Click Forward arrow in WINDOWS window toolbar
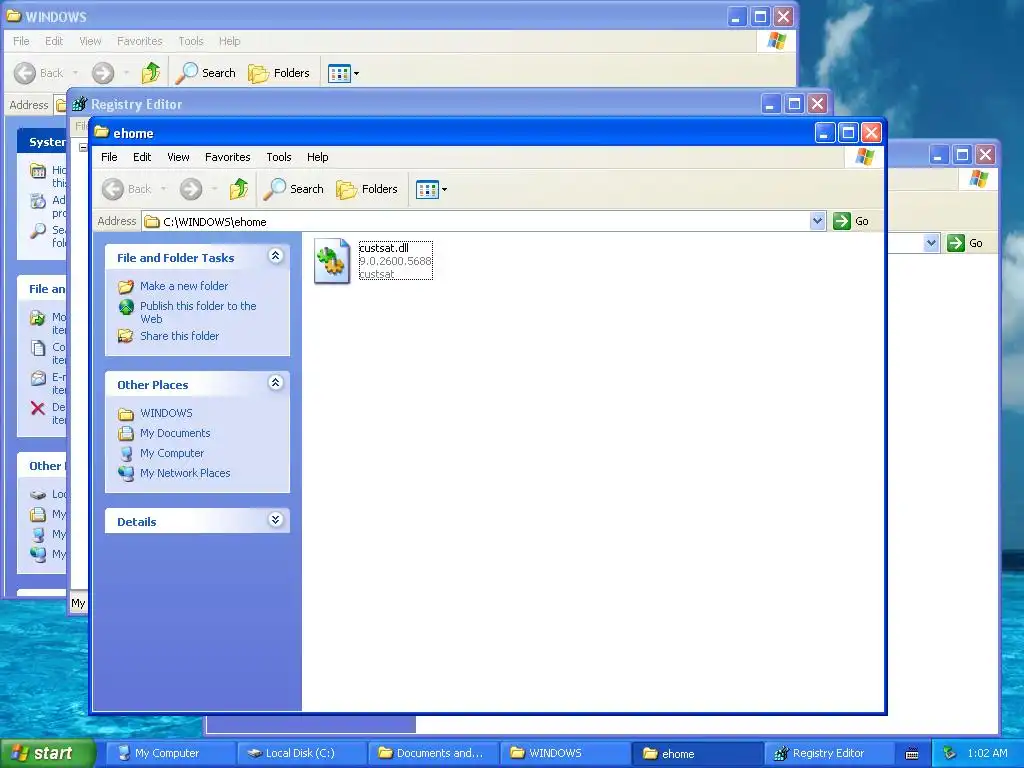The height and width of the screenshot is (768, 1024). pyautogui.click(x=103, y=73)
